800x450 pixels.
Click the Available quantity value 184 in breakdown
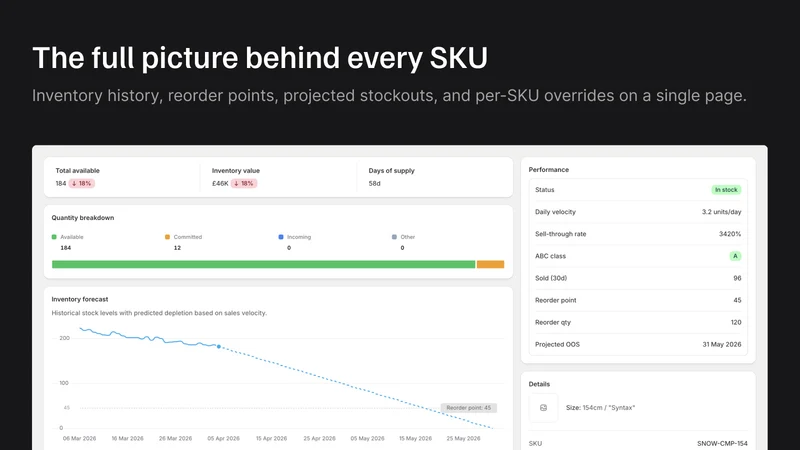click(66, 247)
